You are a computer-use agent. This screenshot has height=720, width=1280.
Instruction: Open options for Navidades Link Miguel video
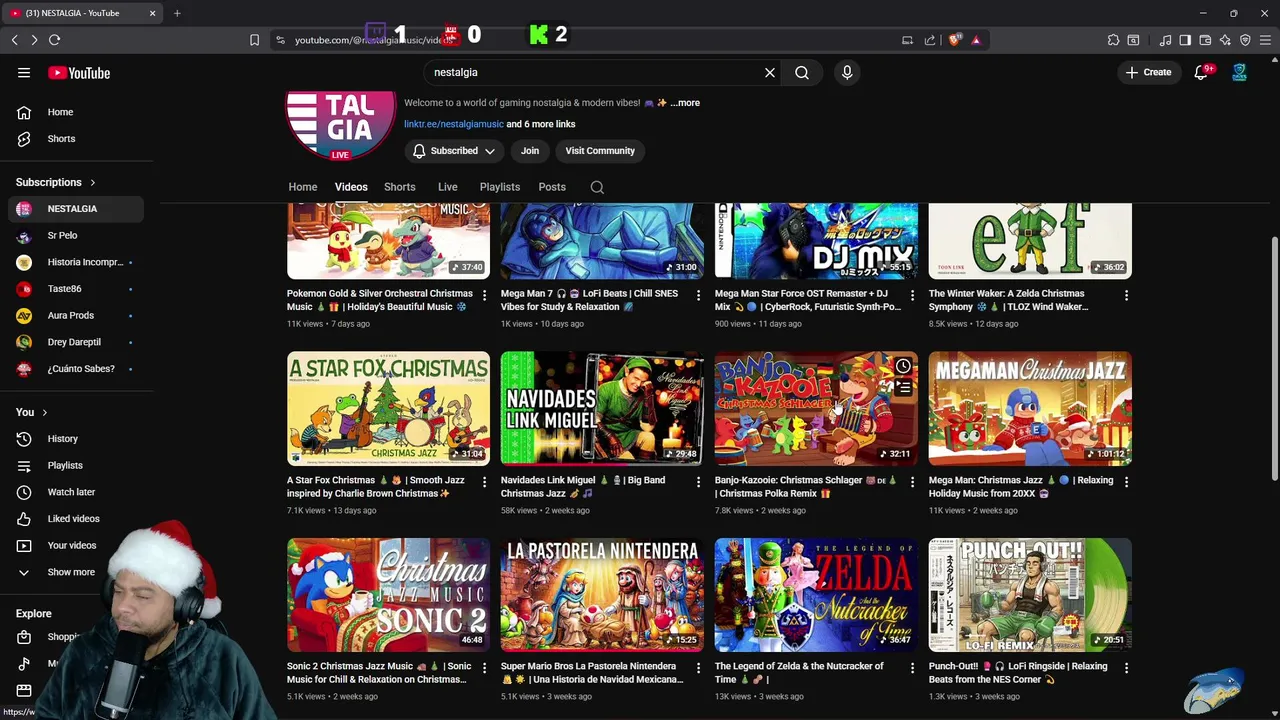click(x=698, y=481)
